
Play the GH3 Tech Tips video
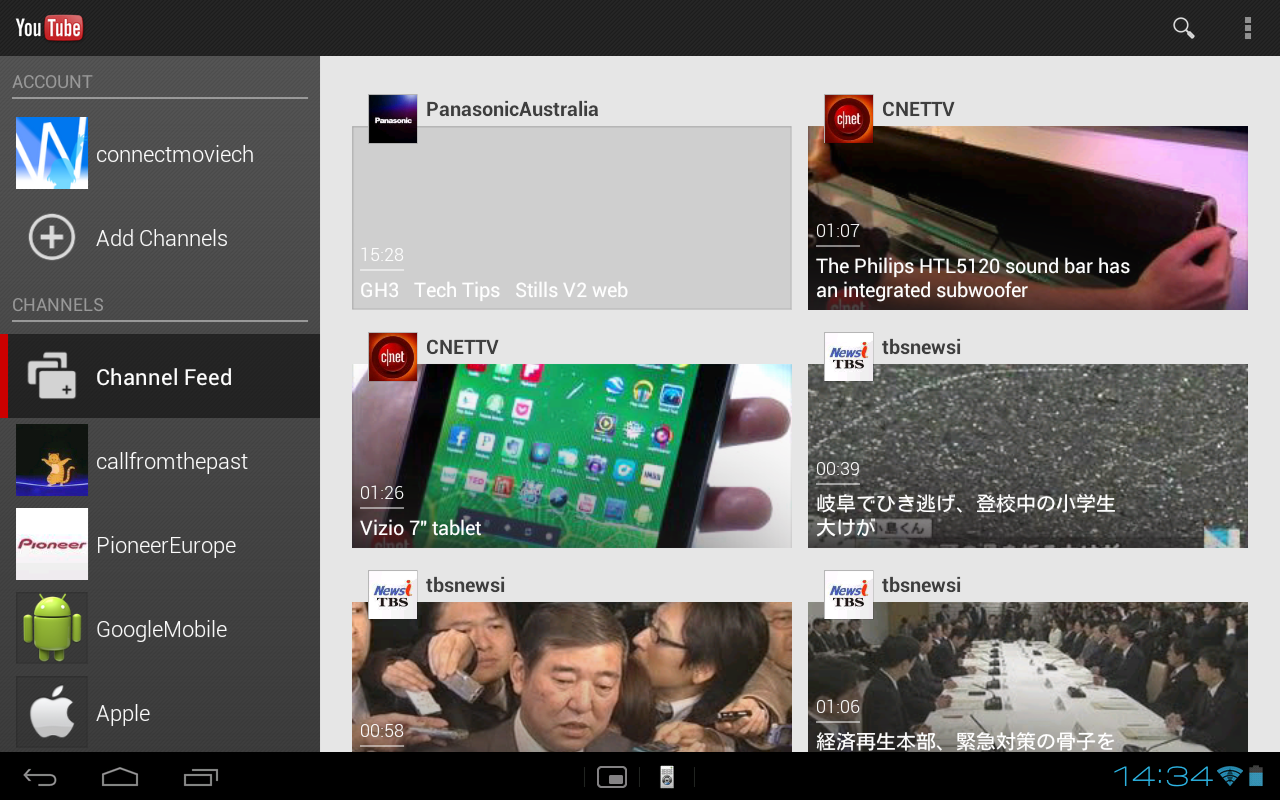572,217
